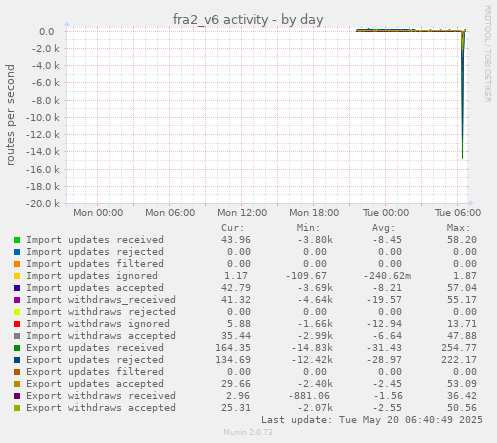Click the 'Import updates filtered' legend label
The height and width of the screenshot is (443, 497).
pos(95,264)
